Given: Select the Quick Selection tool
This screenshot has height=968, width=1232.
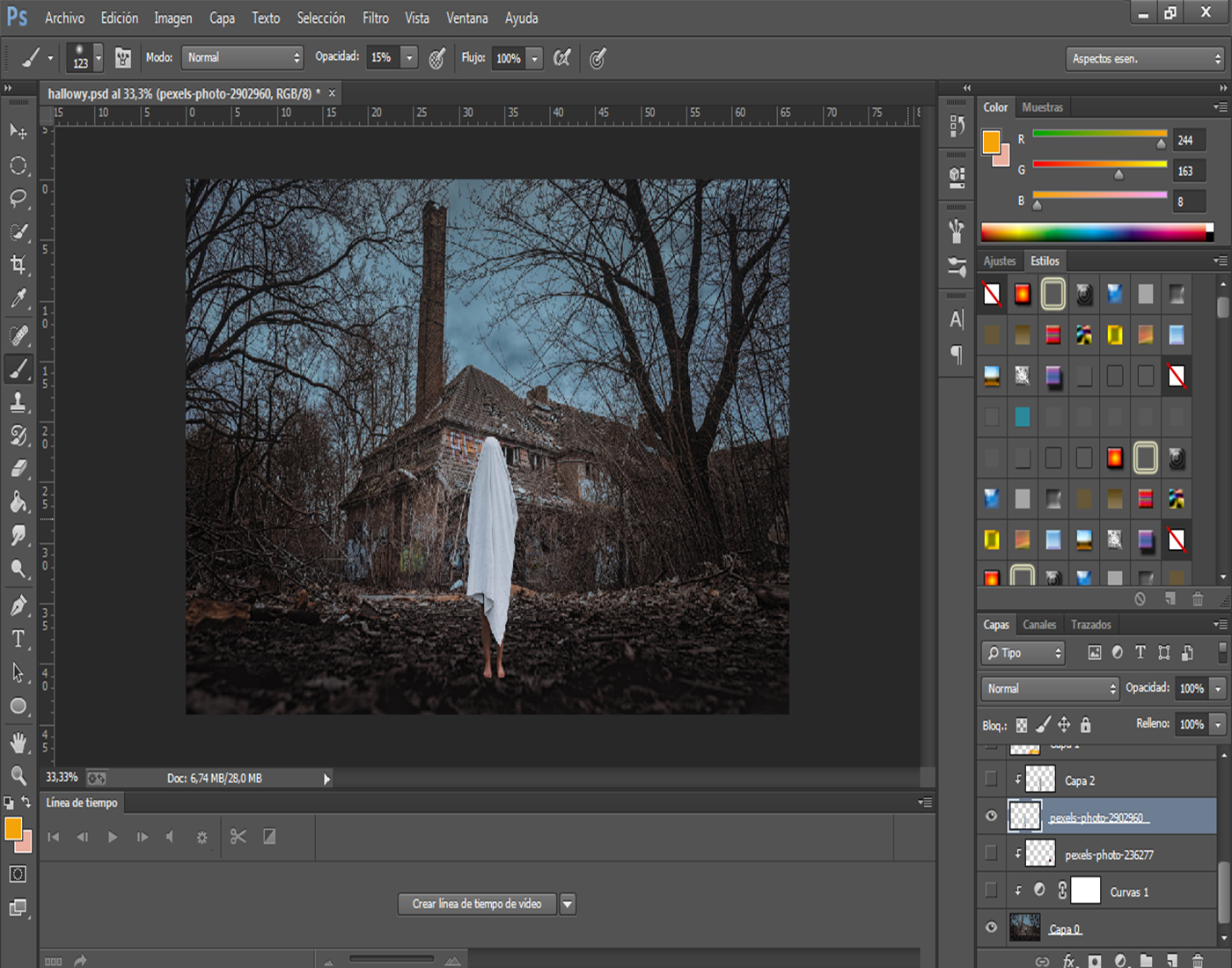Looking at the screenshot, I should point(18,232).
